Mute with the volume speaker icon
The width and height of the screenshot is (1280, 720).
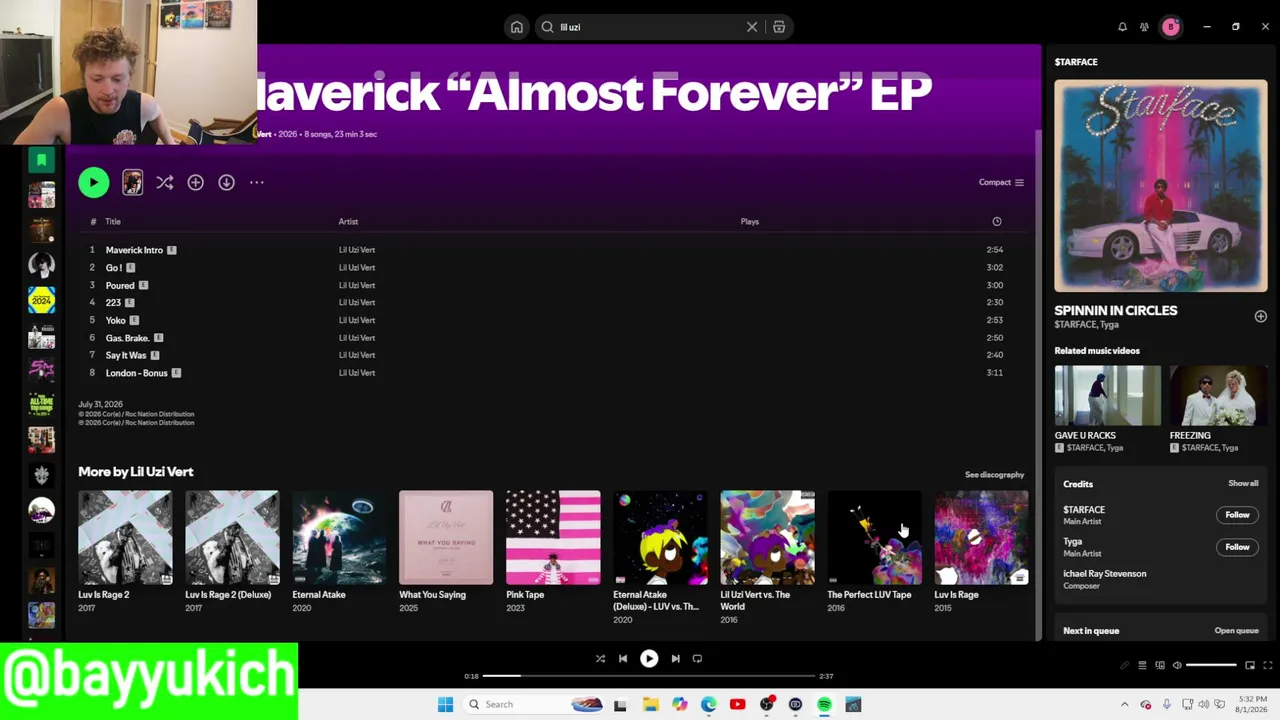pos(1177,665)
